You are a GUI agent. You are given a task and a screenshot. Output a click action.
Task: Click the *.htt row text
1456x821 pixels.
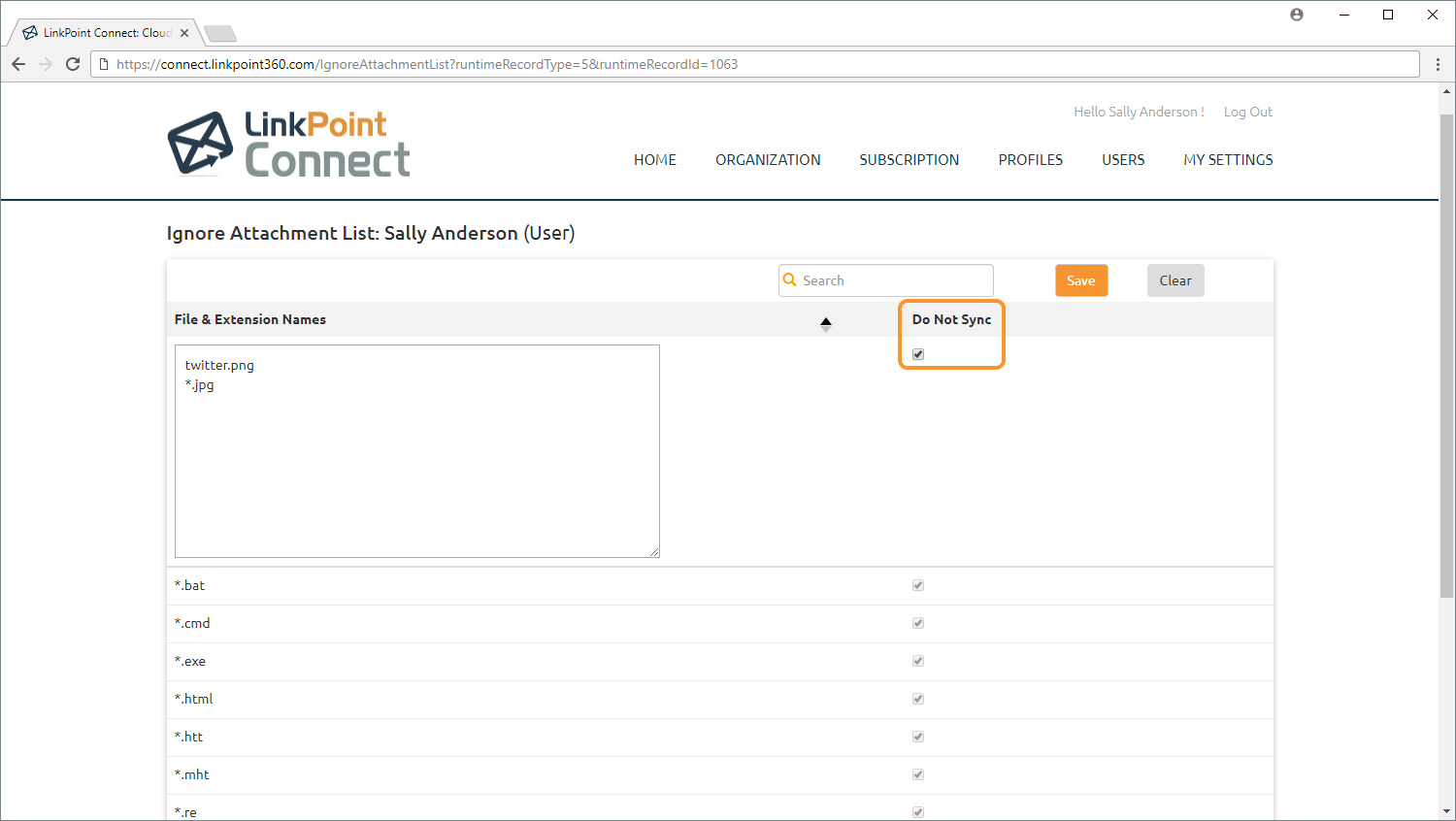[x=189, y=737]
